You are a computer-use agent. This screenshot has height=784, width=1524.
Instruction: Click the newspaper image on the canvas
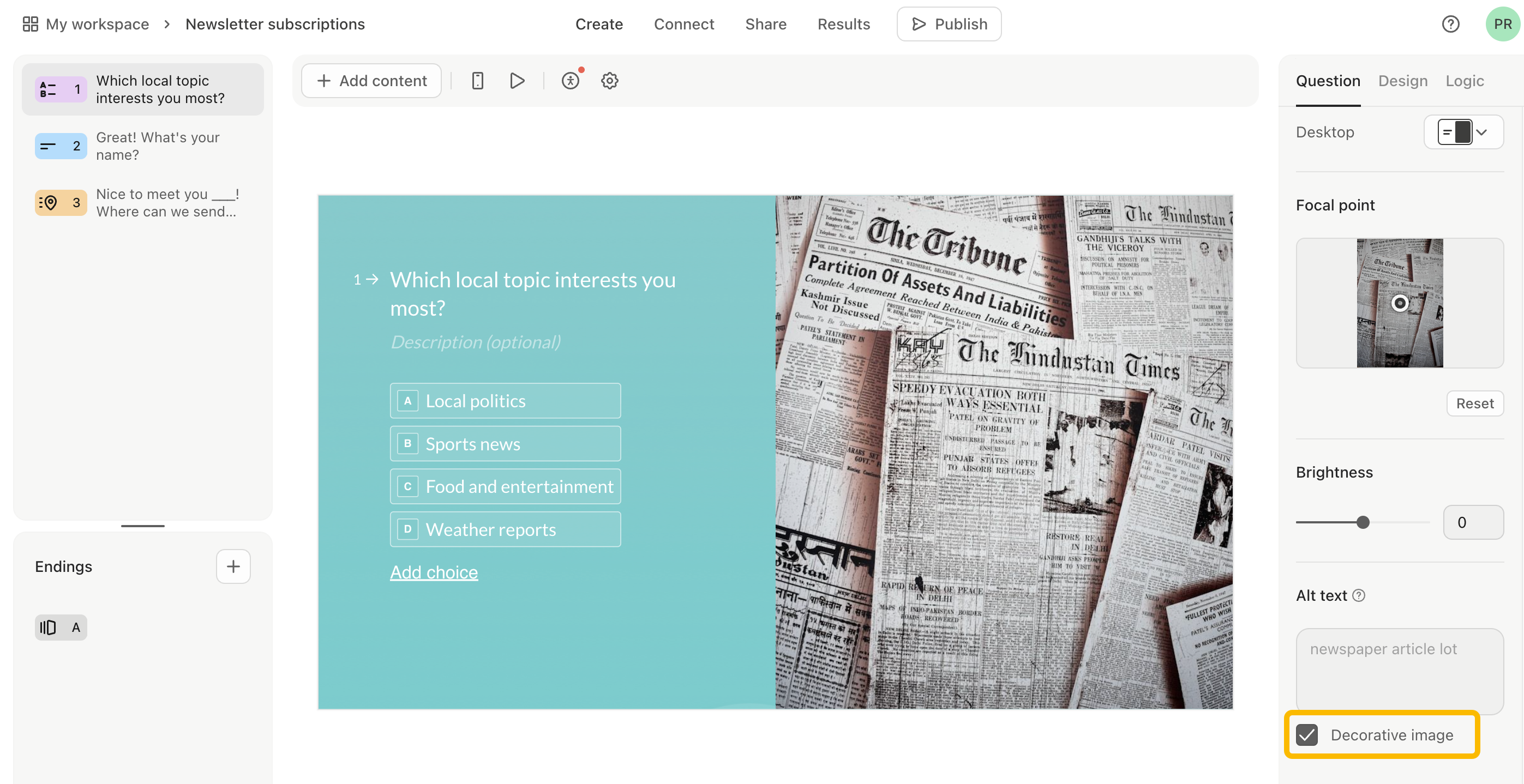click(x=1004, y=453)
